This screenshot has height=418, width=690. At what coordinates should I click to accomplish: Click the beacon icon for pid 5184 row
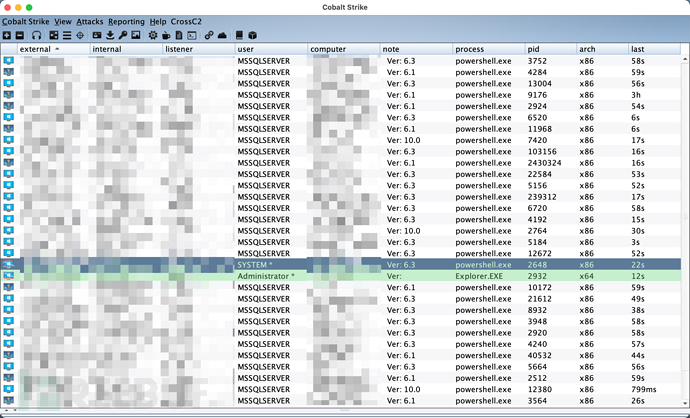tap(8, 242)
